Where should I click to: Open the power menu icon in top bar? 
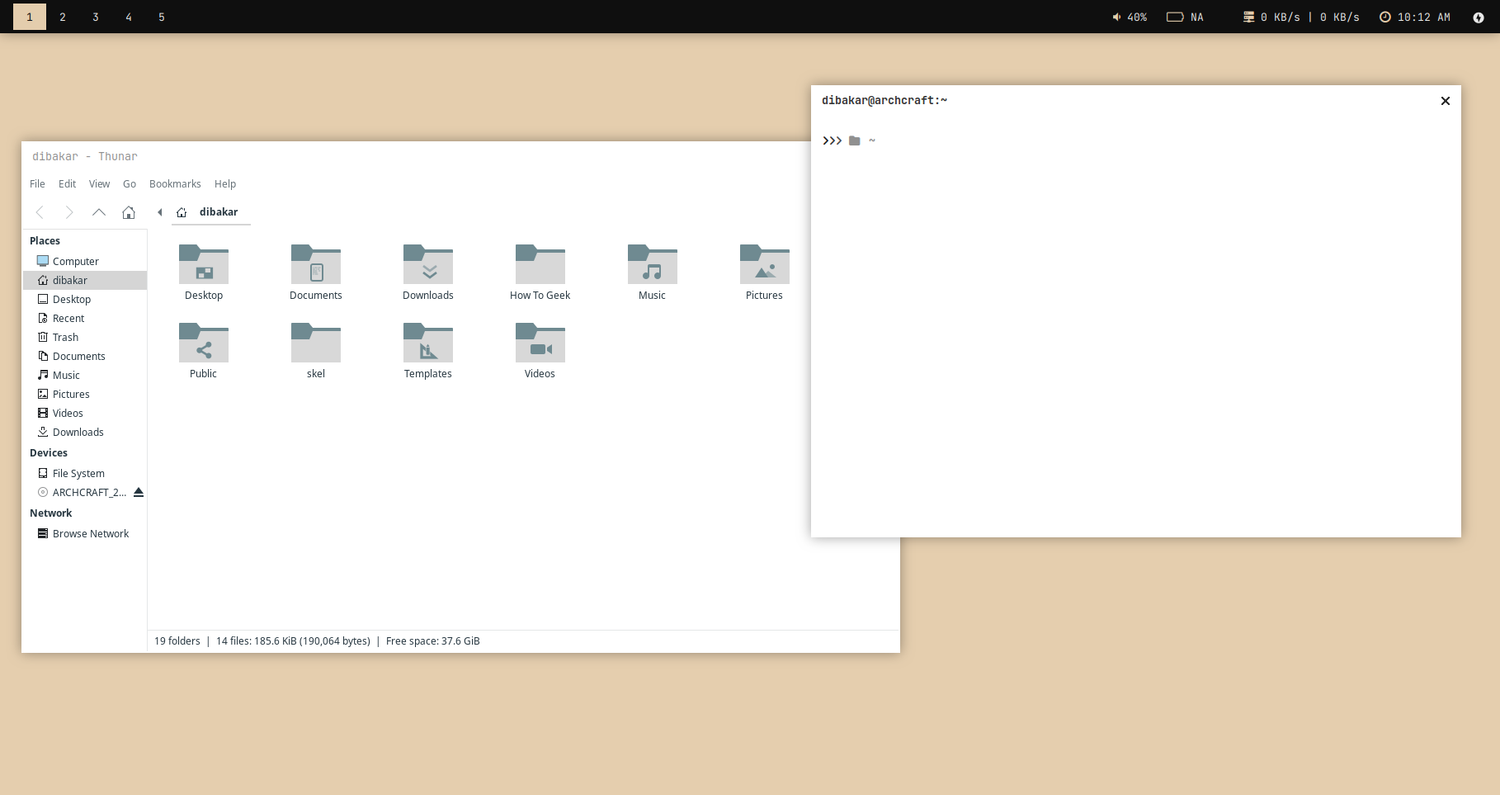[x=1478, y=17]
